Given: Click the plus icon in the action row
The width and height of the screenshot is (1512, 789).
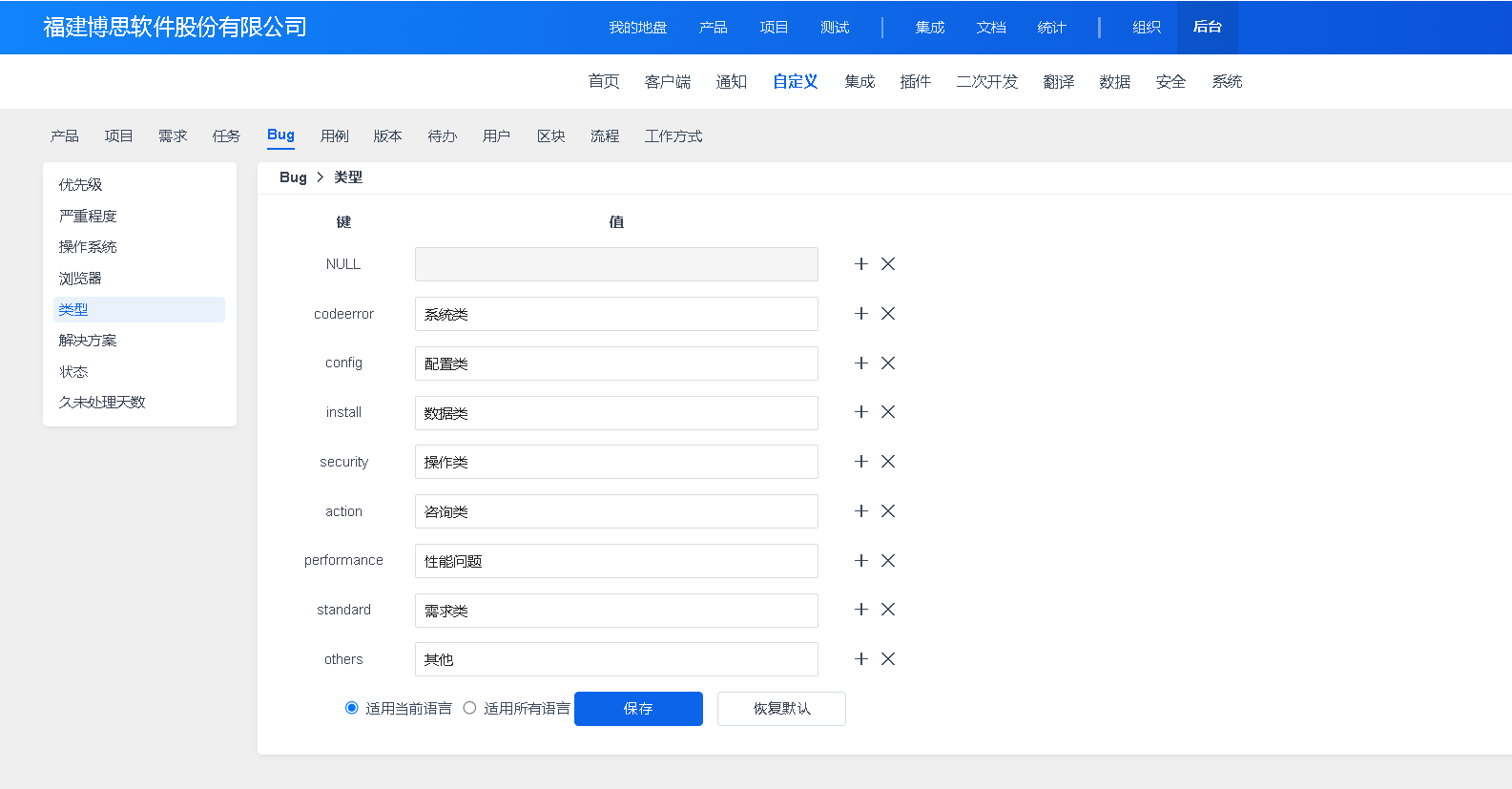Looking at the screenshot, I should coord(860,511).
